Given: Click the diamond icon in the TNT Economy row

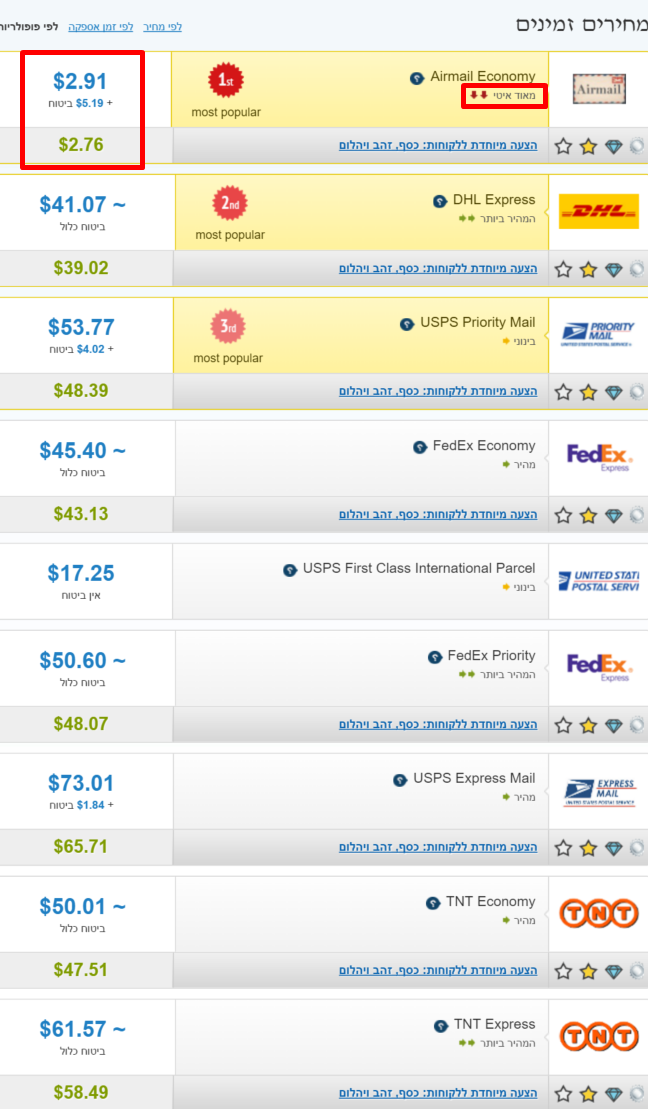Looking at the screenshot, I should (613, 971).
